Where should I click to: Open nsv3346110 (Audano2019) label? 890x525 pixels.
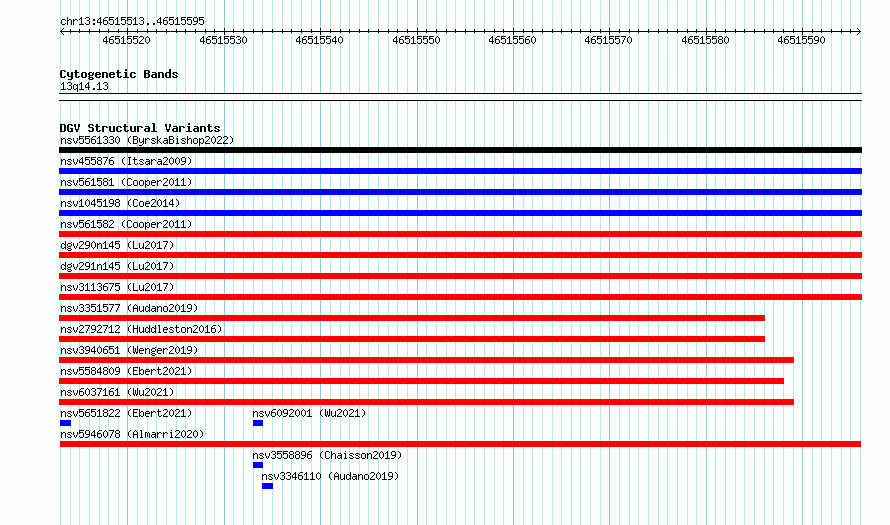click(x=330, y=476)
